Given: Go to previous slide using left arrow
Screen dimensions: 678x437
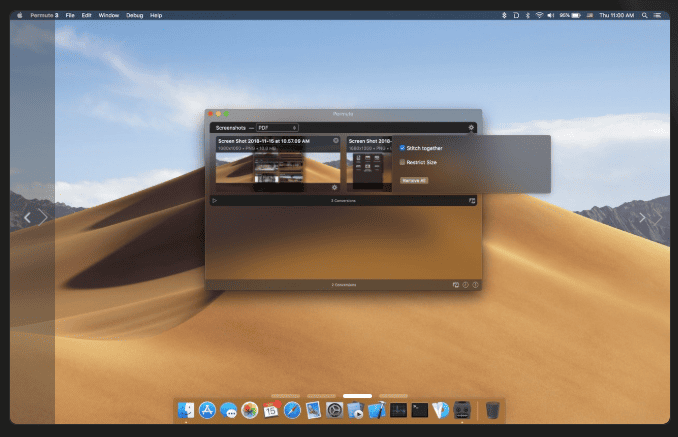Looking at the screenshot, I should click(x=28, y=217).
